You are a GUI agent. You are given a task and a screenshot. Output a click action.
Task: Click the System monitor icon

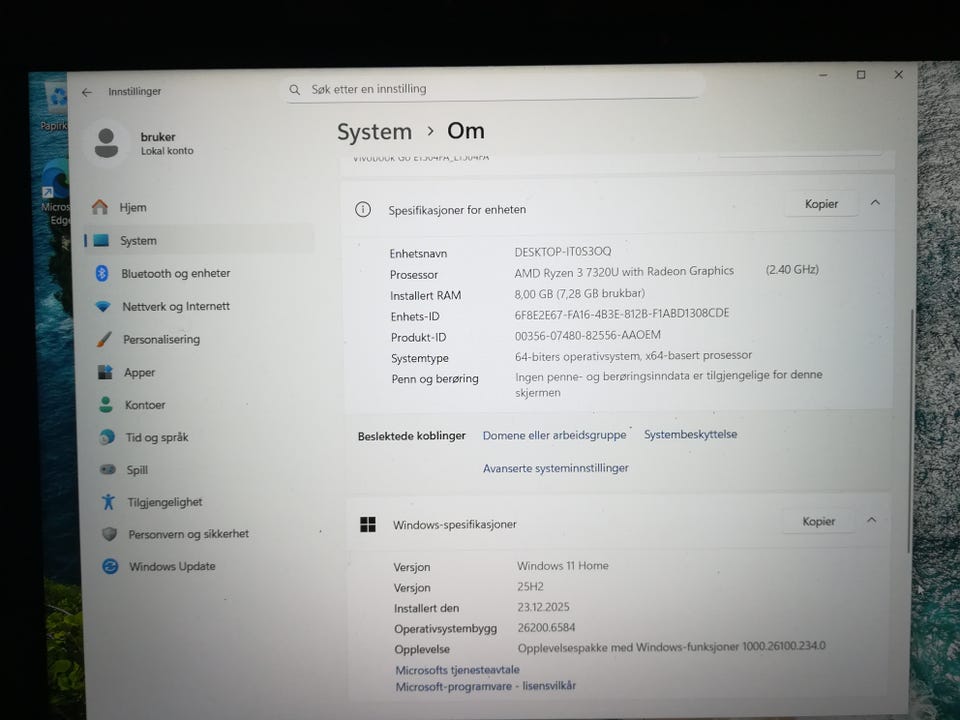(x=101, y=240)
